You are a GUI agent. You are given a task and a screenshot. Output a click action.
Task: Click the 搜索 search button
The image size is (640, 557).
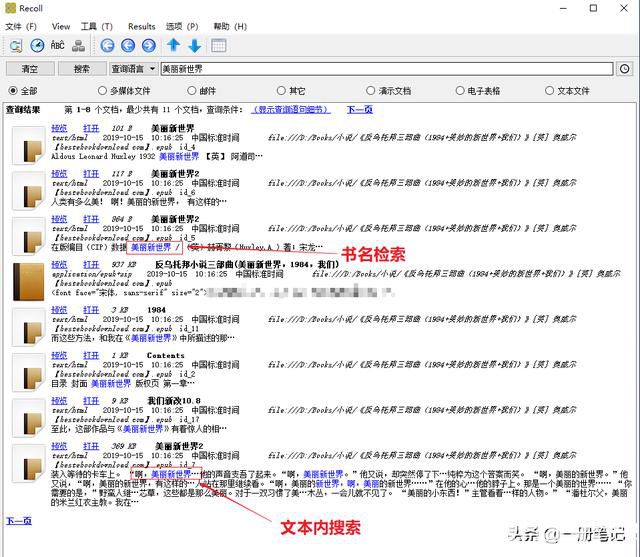point(82,69)
